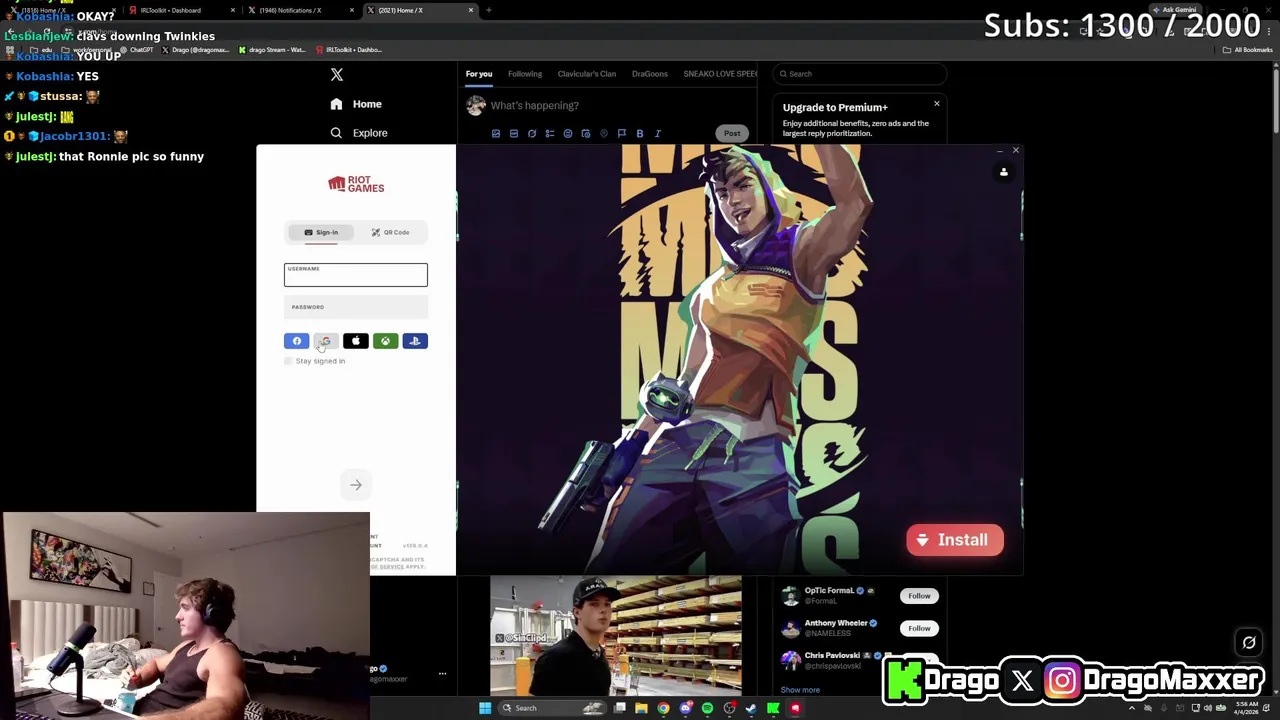Switch to the Notifications / X browser tab

(x=298, y=10)
